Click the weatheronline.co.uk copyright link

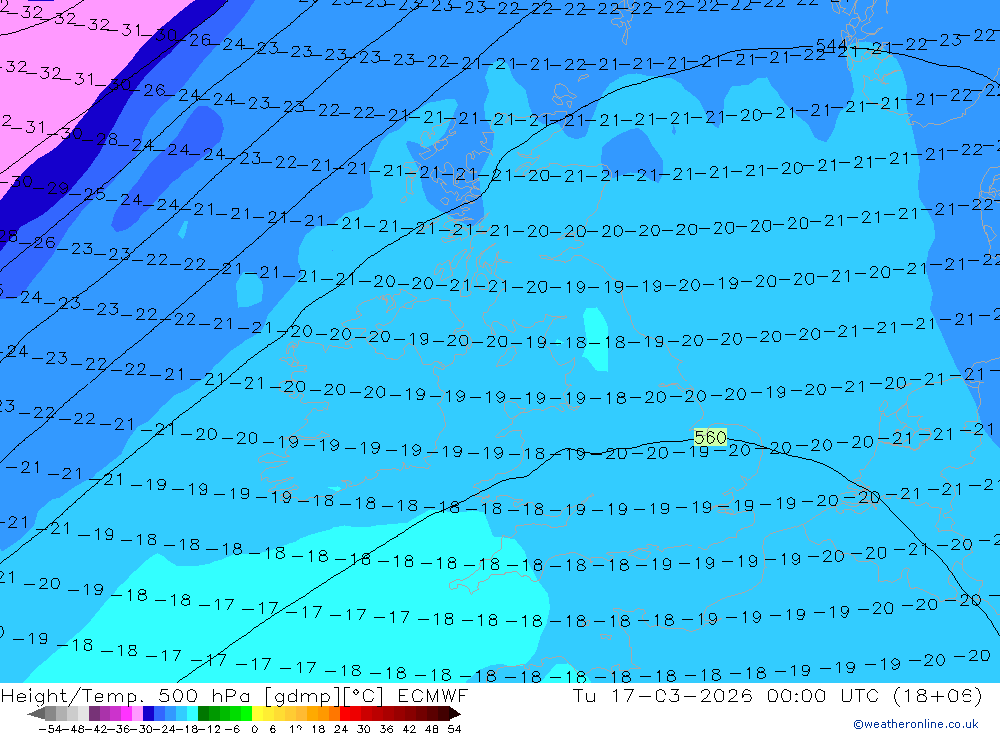[916, 724]
